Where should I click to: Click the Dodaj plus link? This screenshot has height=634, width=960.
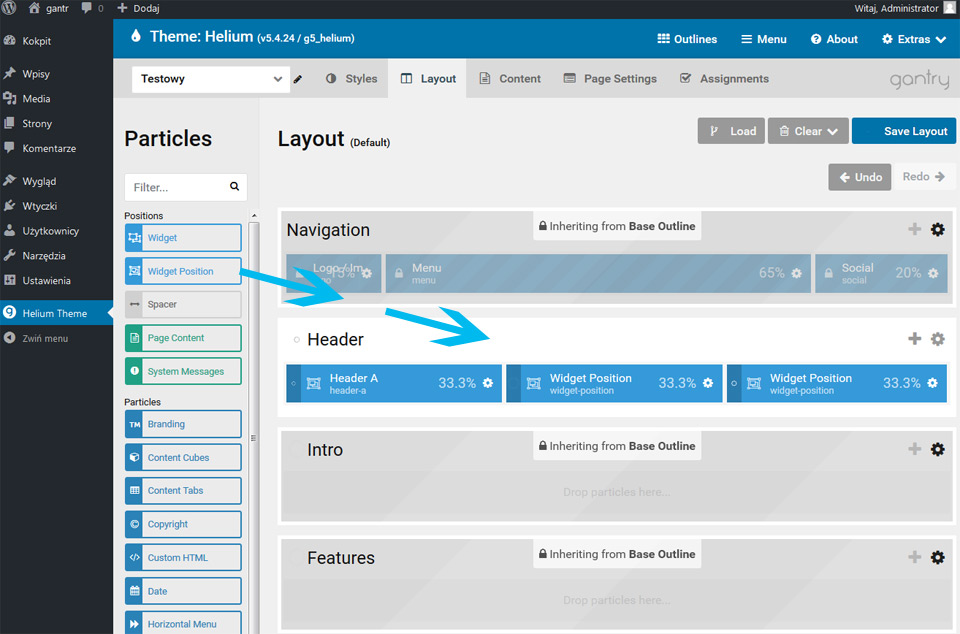pos(138,8)
